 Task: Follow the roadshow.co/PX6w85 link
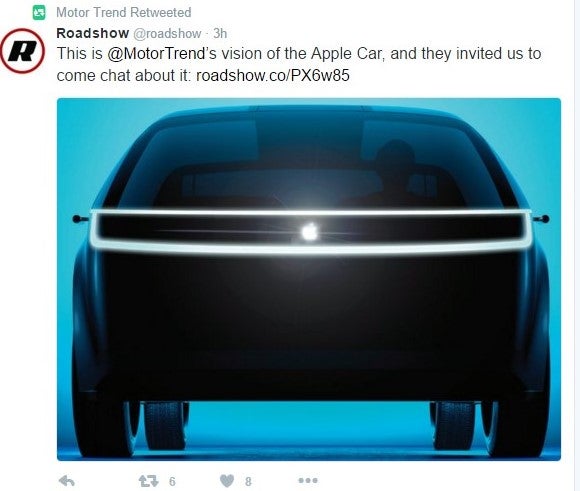point(273,75)
